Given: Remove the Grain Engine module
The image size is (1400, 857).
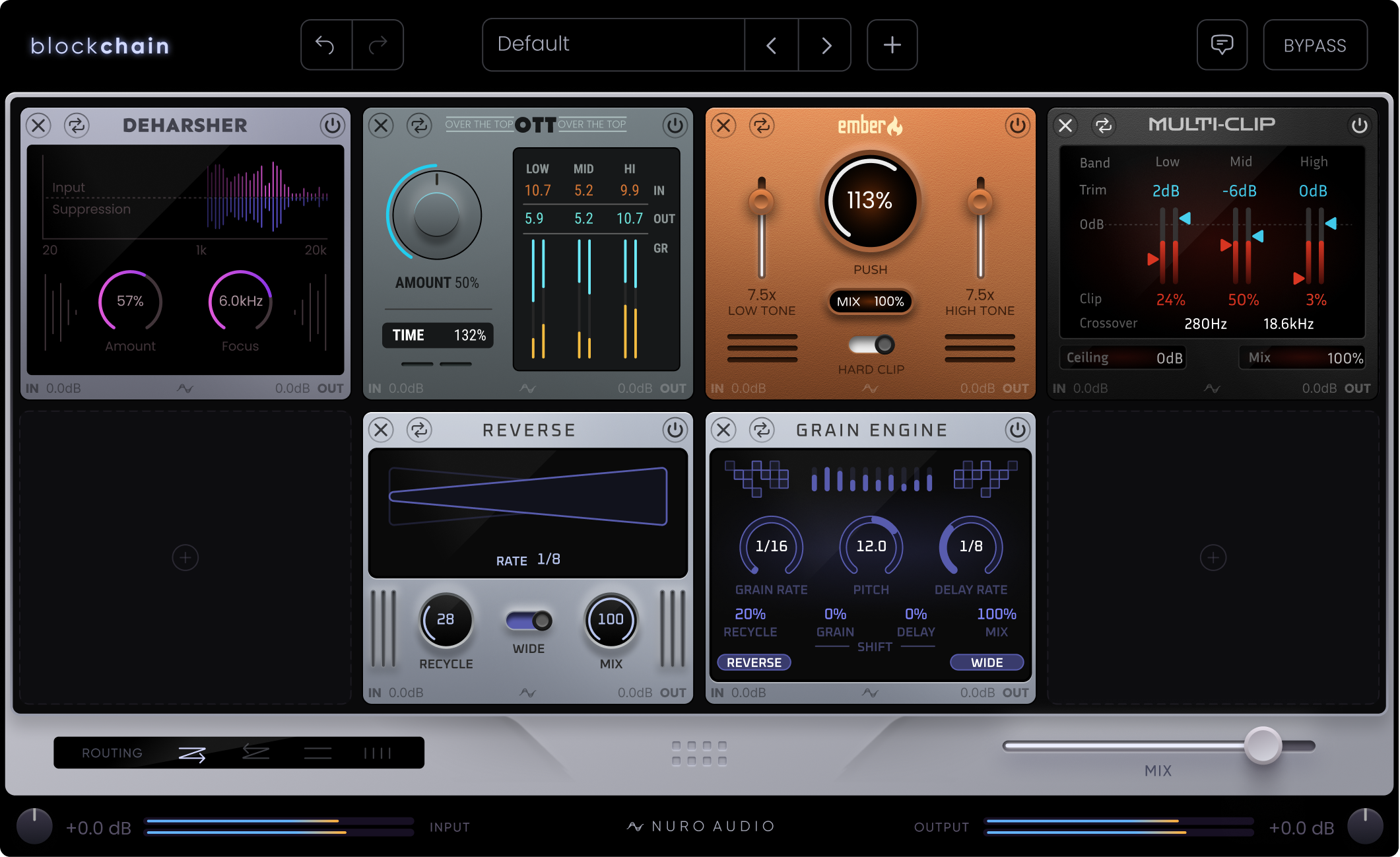Looking at the screenshot, I should coord(723,430).
